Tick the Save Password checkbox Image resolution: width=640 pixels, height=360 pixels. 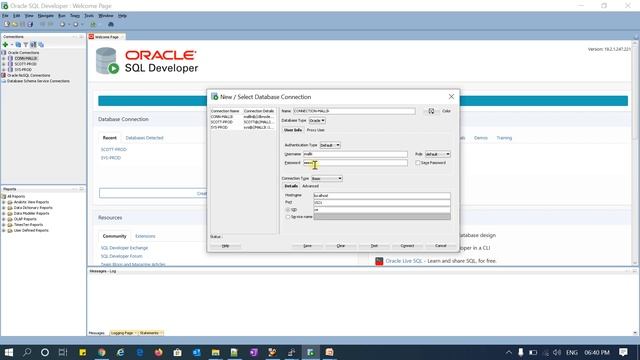[x=418, y=163]
